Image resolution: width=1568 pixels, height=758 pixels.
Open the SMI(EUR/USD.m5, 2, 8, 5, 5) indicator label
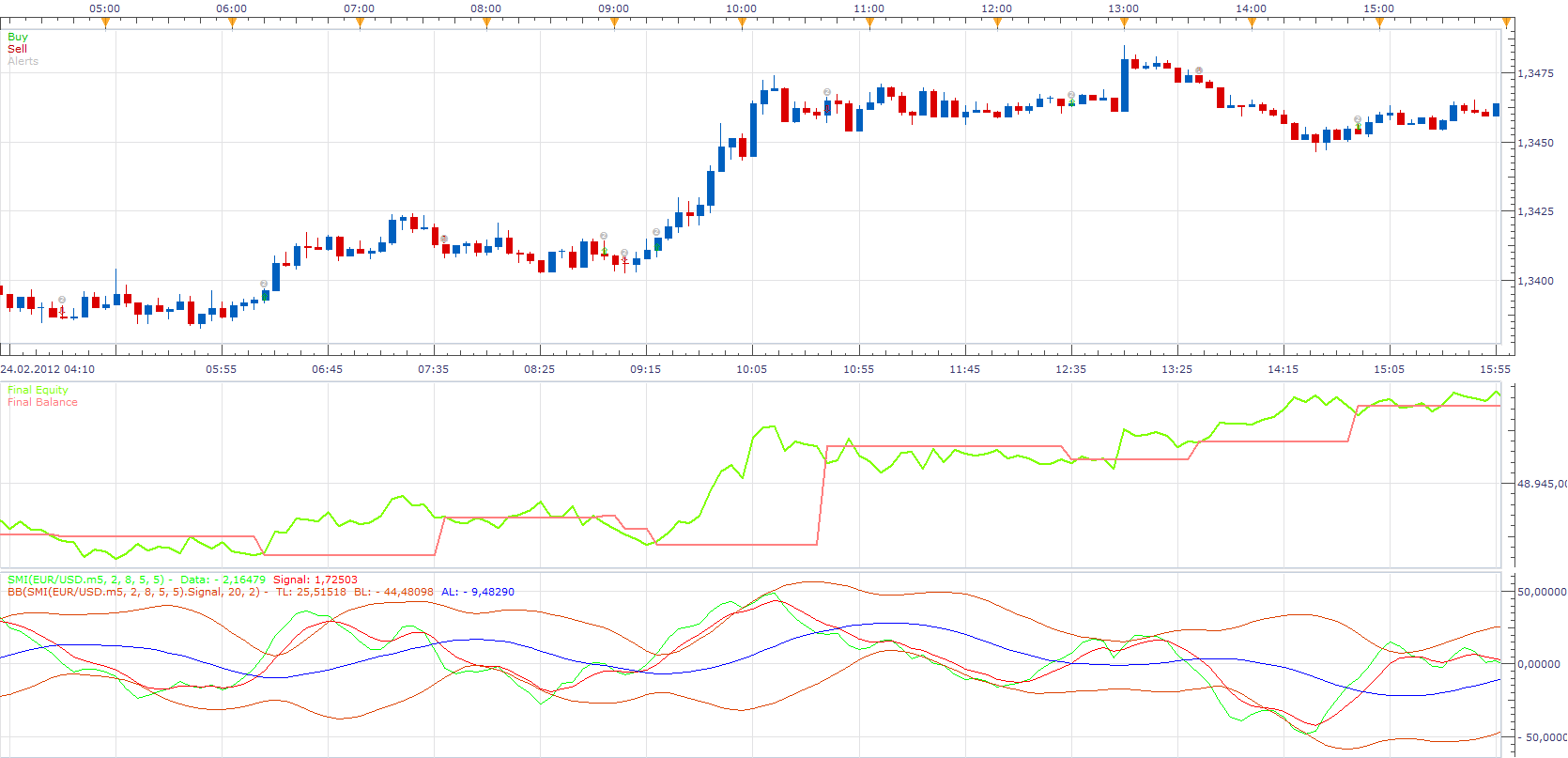click(x=85, y=580)
